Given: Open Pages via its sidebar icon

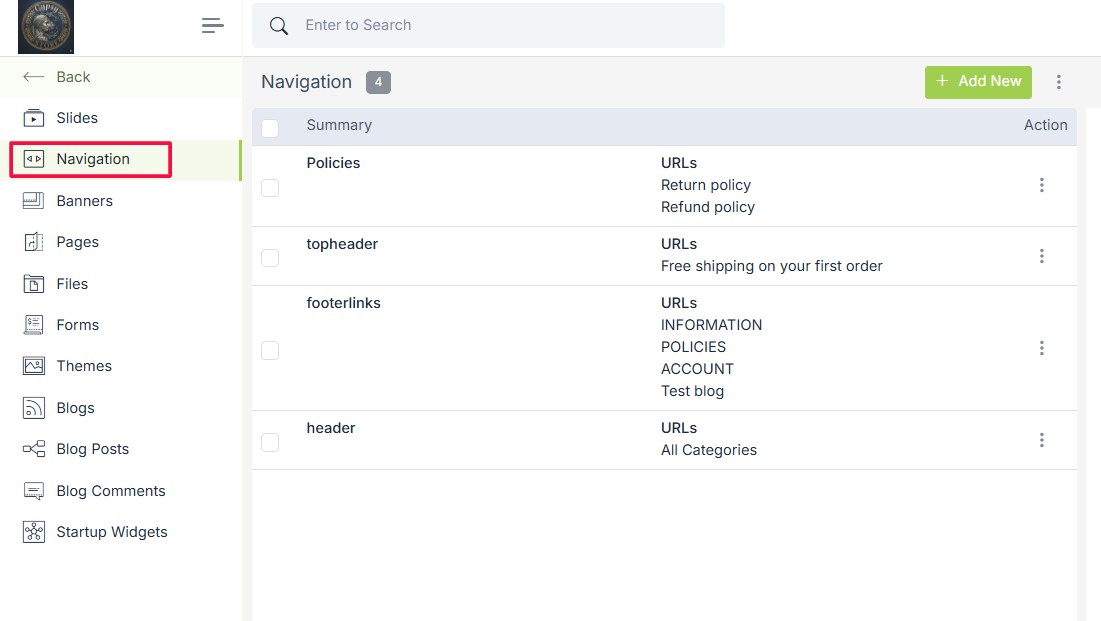Looking at the screenshot, I should pyautogui.click(x=34, y=242).
